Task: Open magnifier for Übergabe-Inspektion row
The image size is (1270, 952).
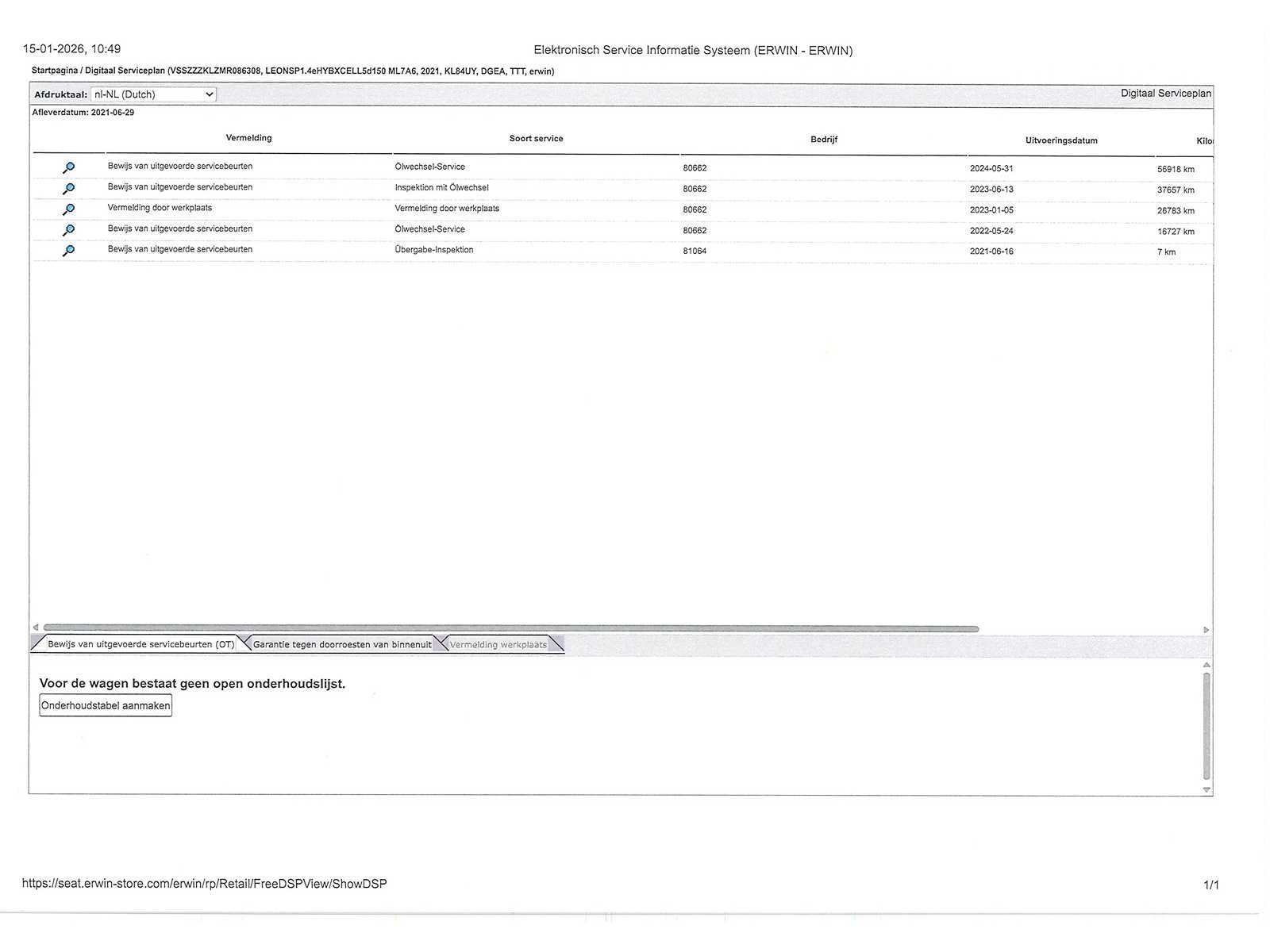Action: (69, 251)
